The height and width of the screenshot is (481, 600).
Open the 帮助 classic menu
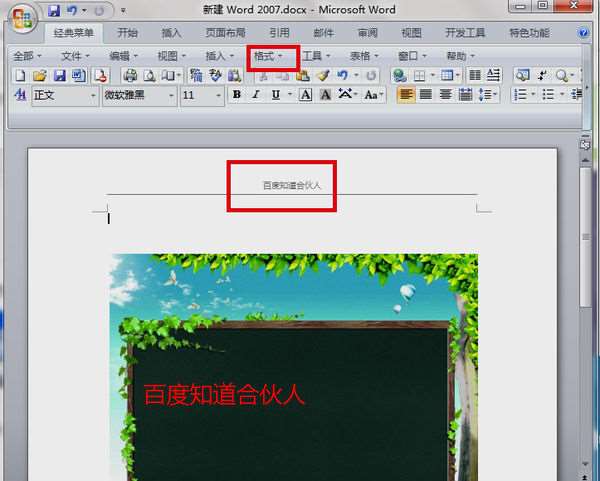coord(461,56)
